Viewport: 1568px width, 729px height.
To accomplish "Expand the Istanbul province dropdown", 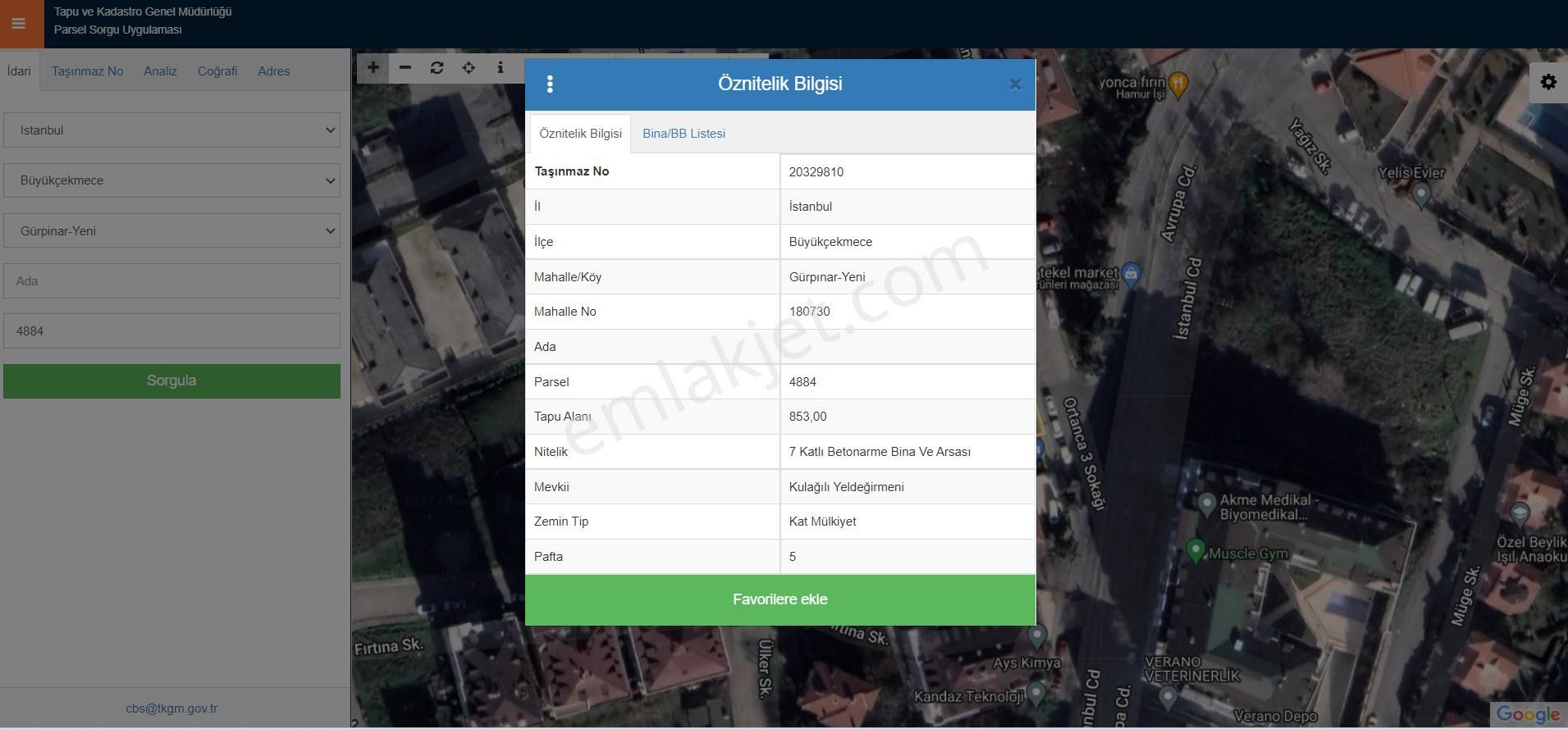I will 171,130.
